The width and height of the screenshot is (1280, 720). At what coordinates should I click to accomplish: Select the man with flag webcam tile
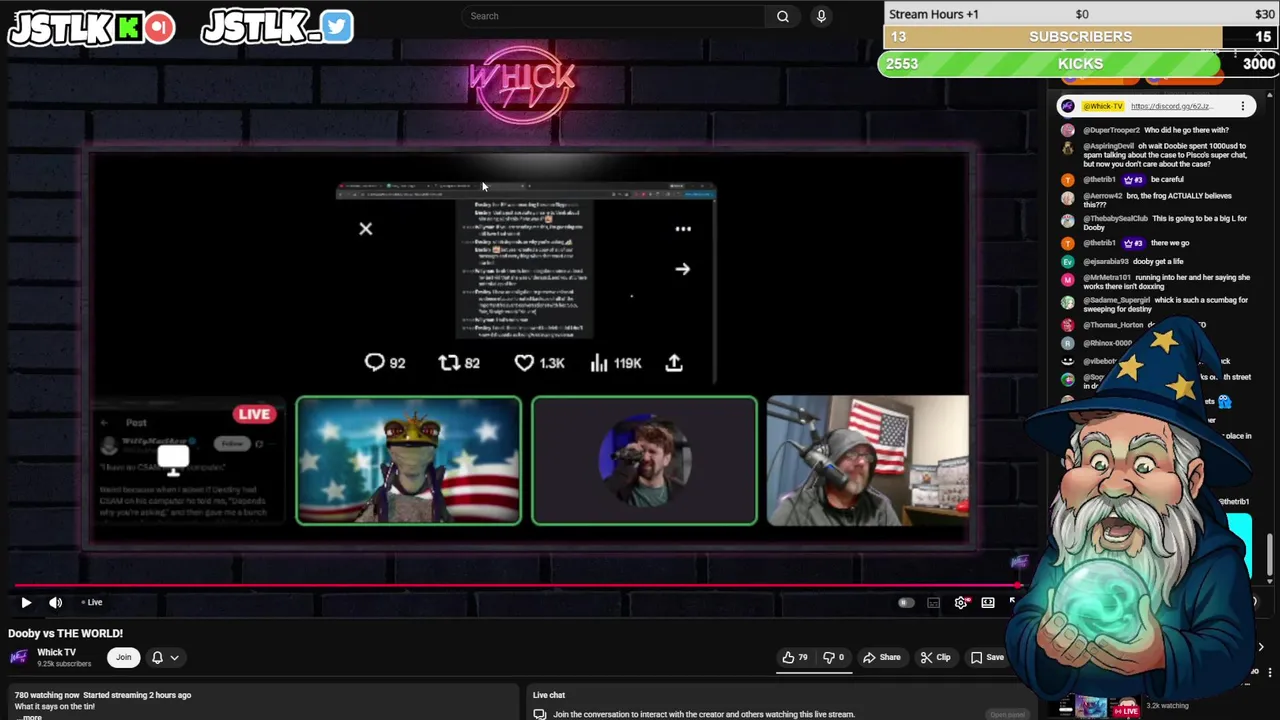[x=867, y=460]
